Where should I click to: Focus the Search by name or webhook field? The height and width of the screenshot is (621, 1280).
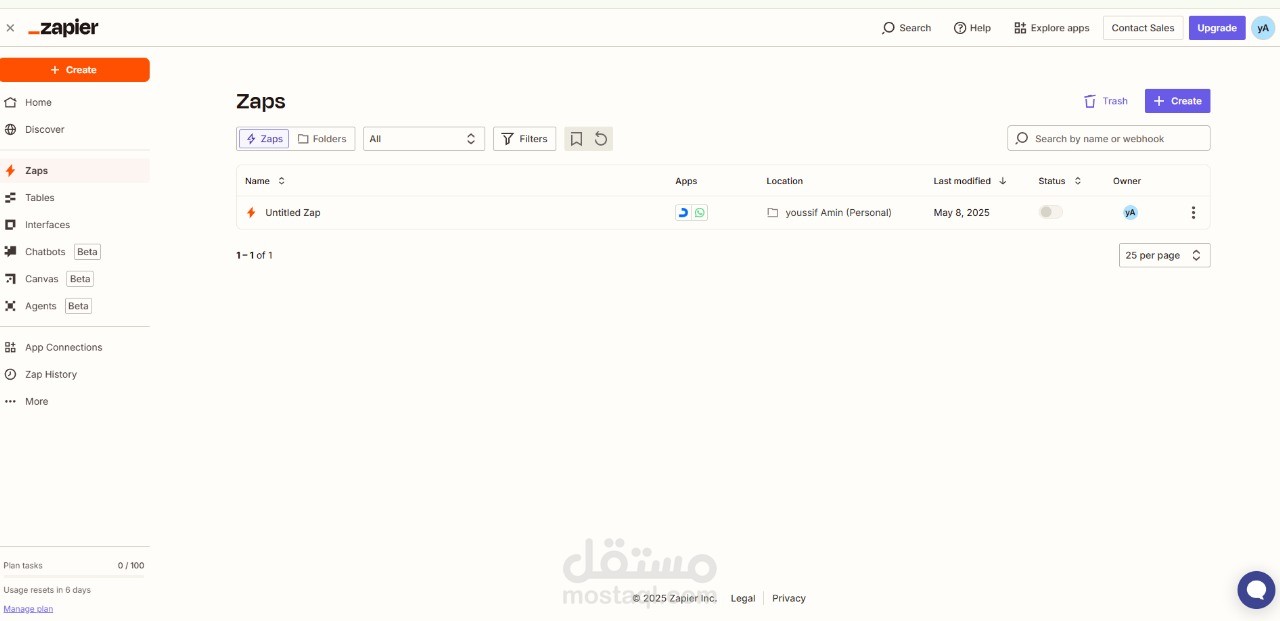tap(1109, 138)
